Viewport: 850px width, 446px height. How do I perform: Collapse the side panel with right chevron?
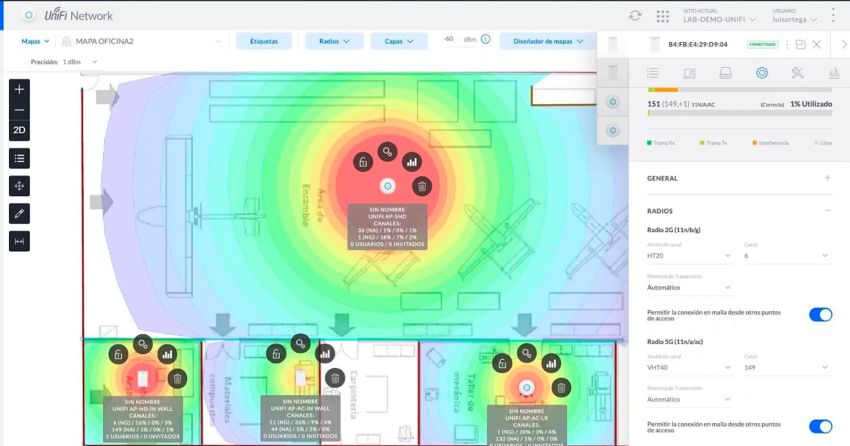pyautogui.click(x=844, y=44)
